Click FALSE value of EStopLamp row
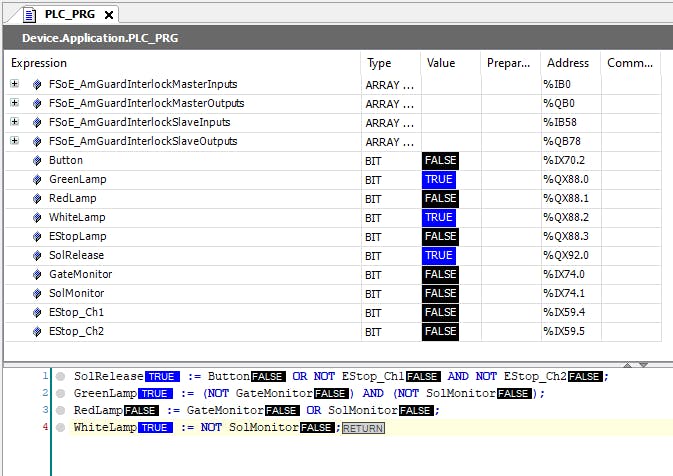This screenshot has height=476, width=673. coord(440,236)
